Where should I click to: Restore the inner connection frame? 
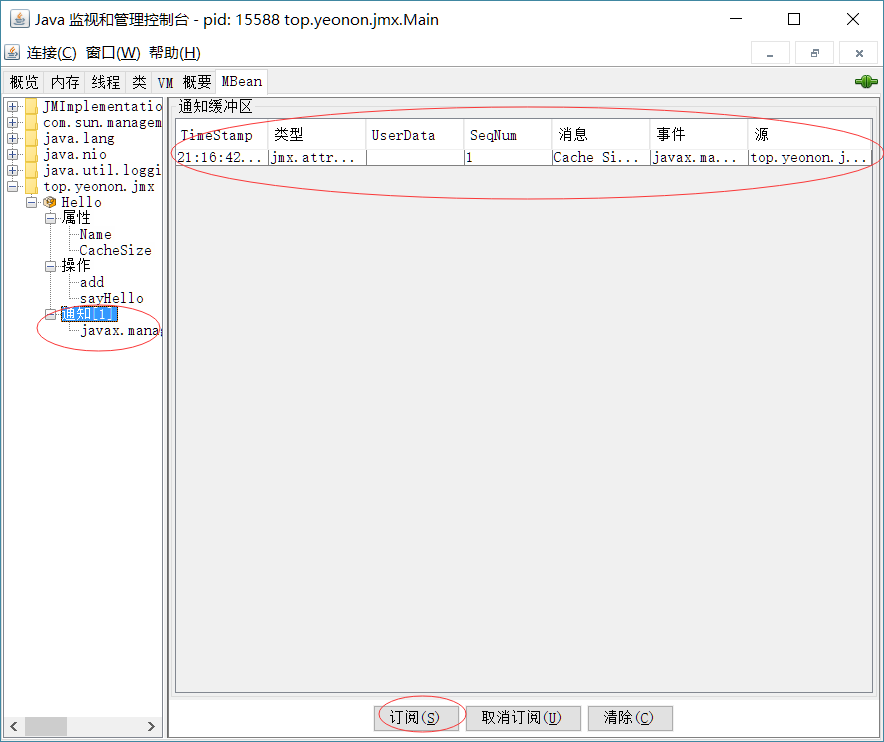pos(814,53)
